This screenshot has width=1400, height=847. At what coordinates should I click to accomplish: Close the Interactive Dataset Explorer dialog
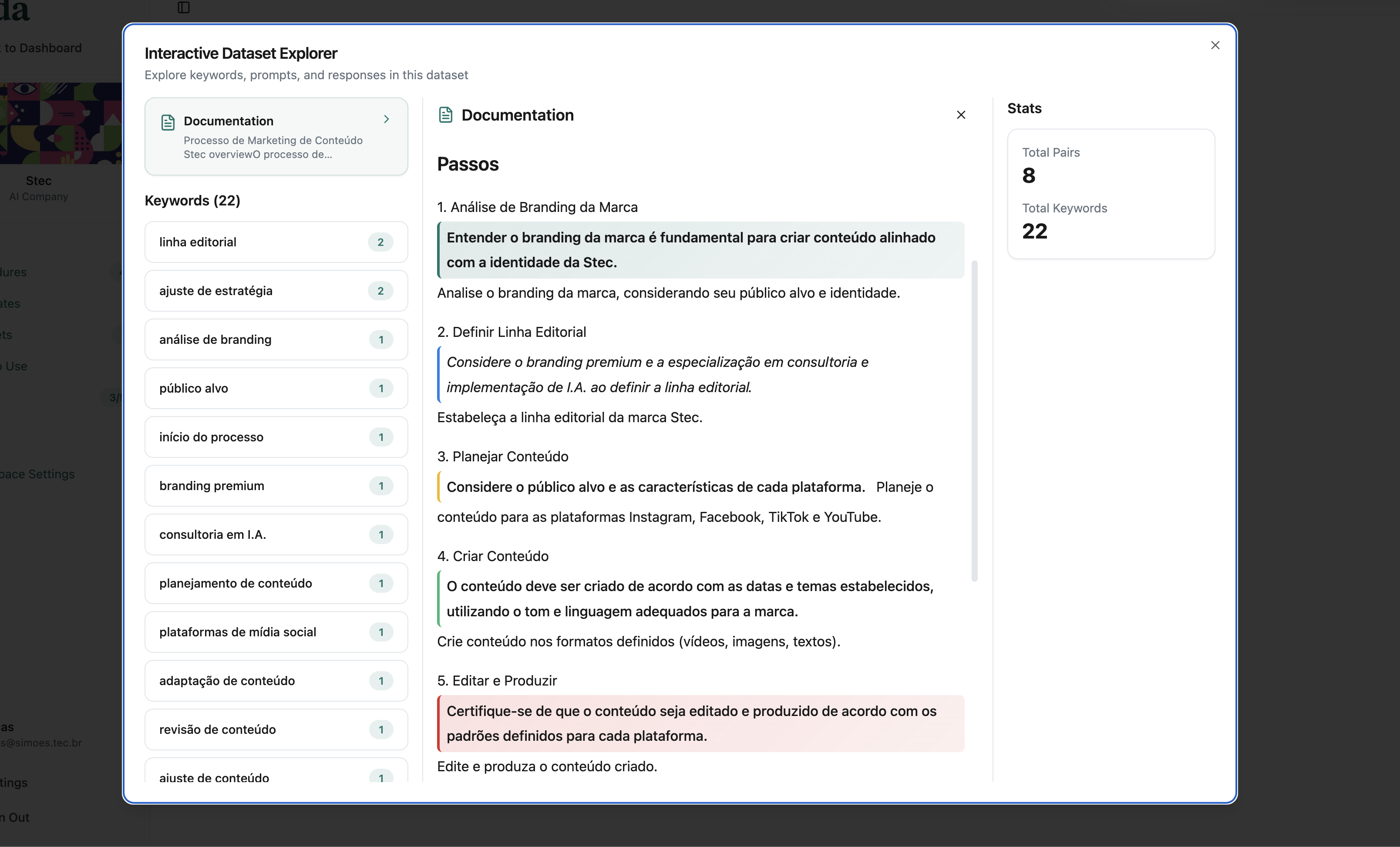point(1215,45)
